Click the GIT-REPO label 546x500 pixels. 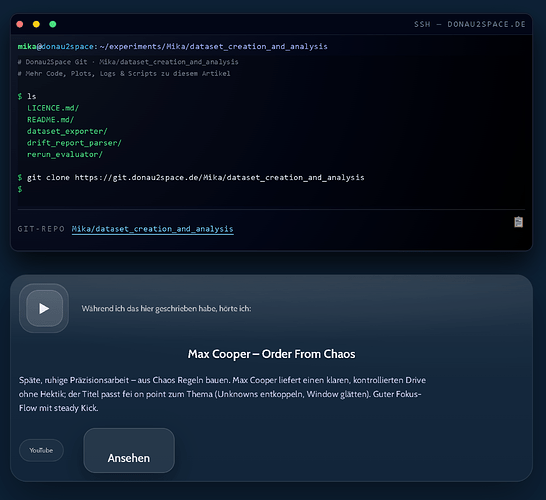click(x=41, y=229)
